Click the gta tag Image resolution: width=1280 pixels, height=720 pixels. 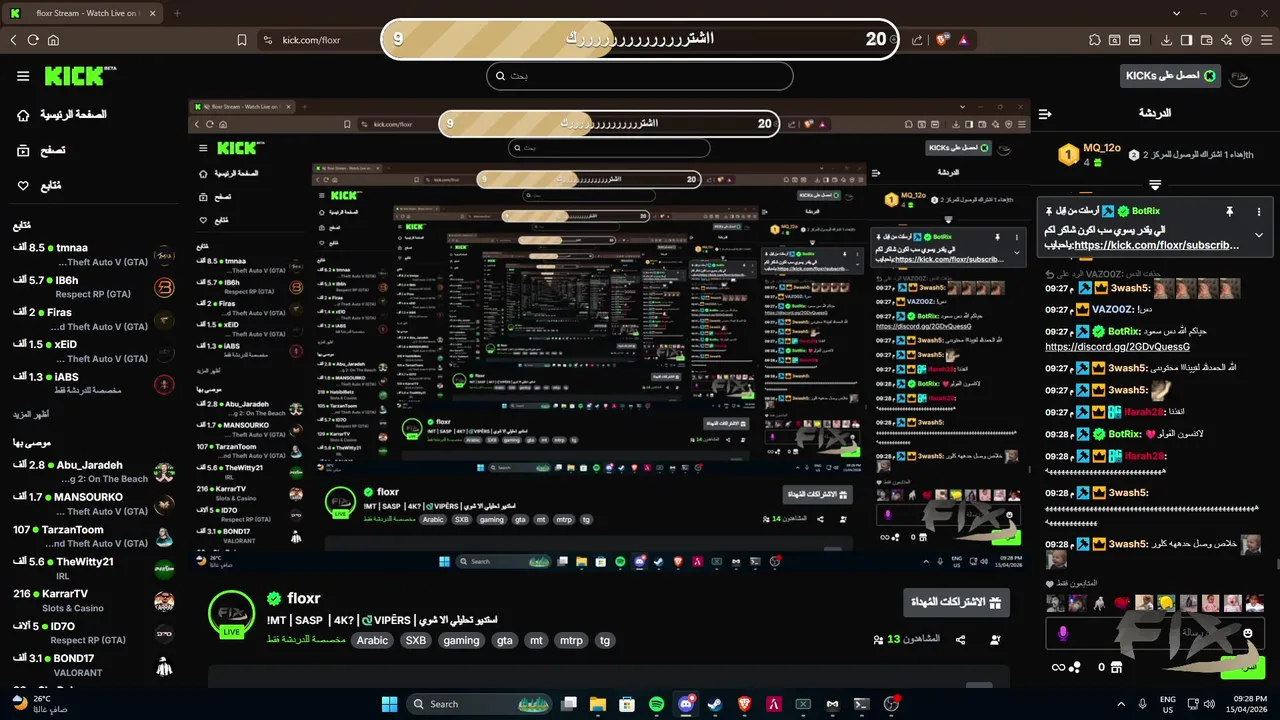[505, 641]
